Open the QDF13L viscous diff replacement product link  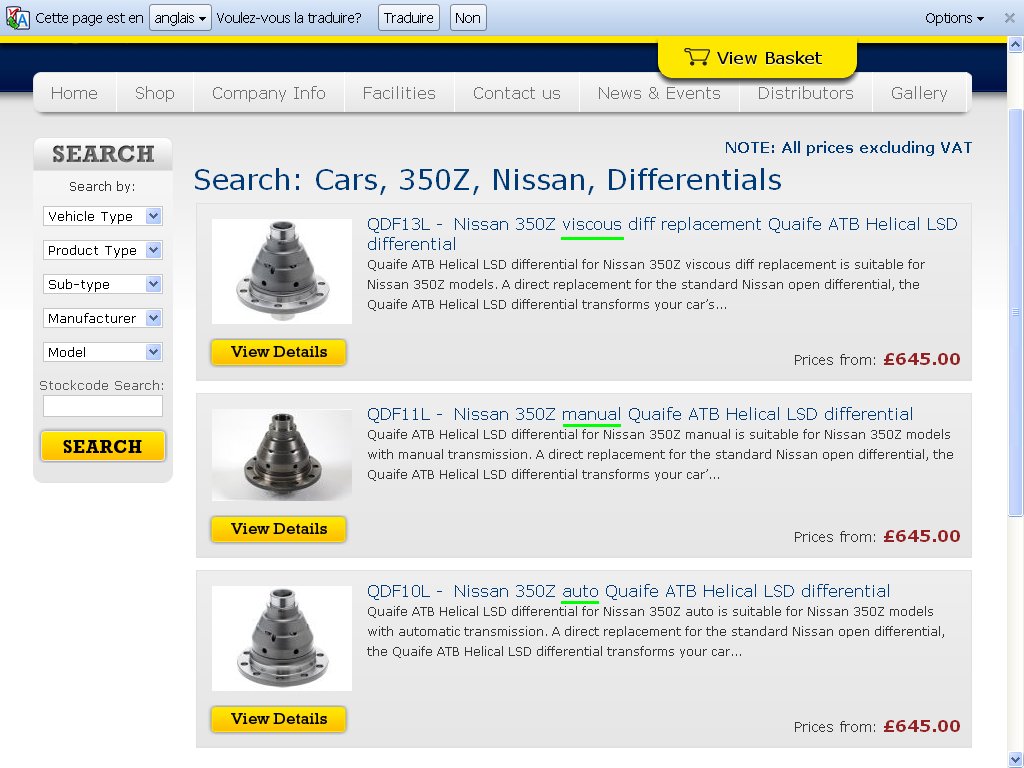[662, 234]
